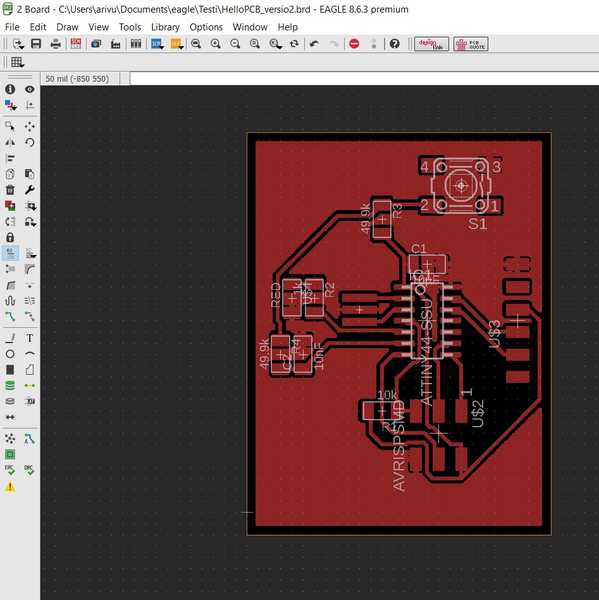Viewport: 599px width, 600px height.
Task: Click the S1 pushbutton component on board
Action: [461, 186]
